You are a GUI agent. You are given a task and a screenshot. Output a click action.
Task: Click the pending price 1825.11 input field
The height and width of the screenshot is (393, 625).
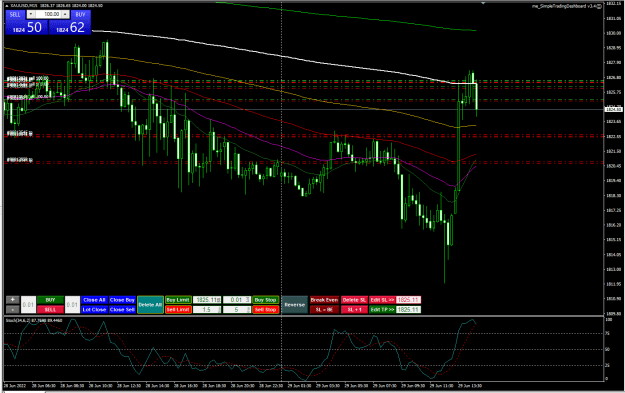207,300
